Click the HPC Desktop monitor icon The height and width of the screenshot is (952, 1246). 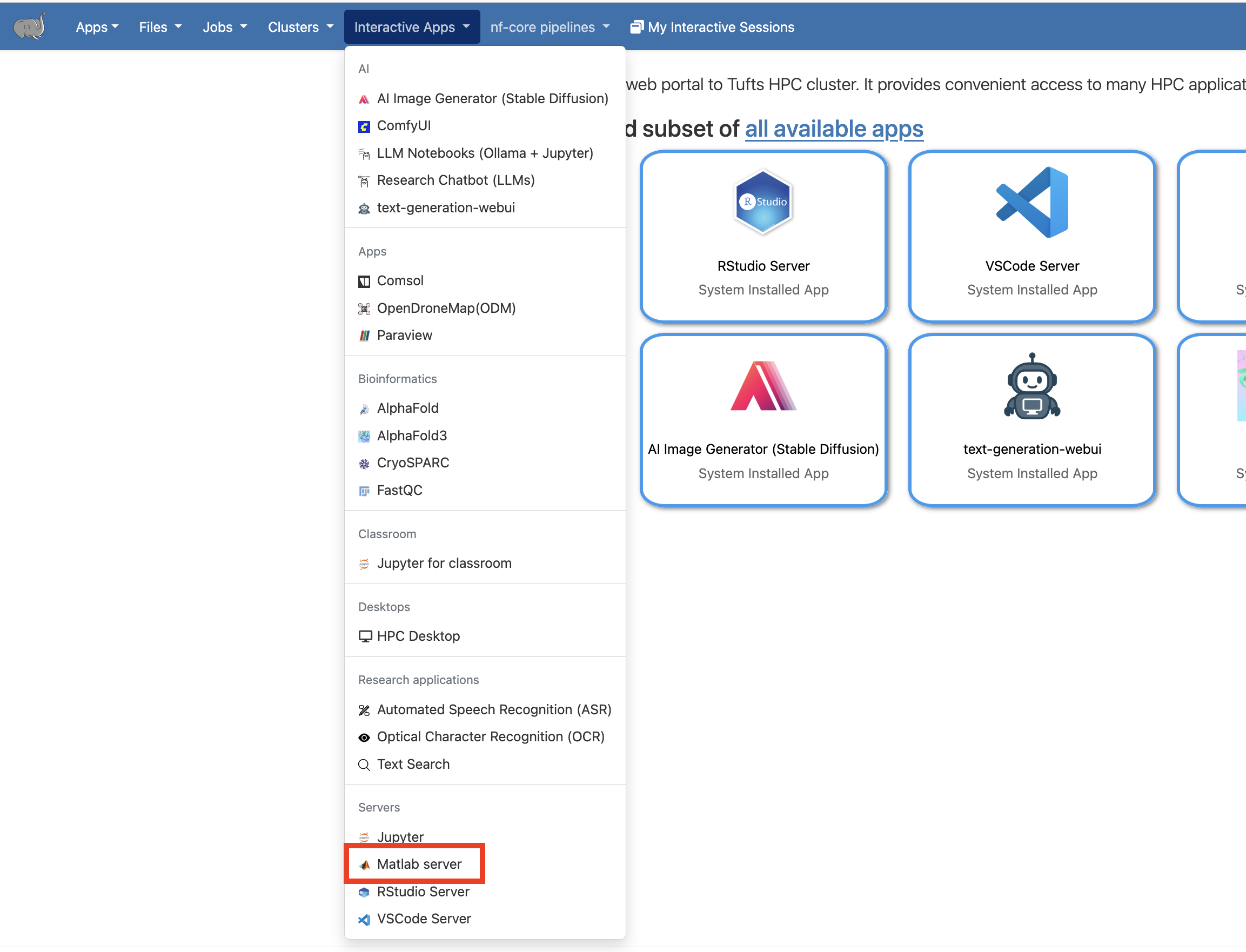(x=365, y=636)
